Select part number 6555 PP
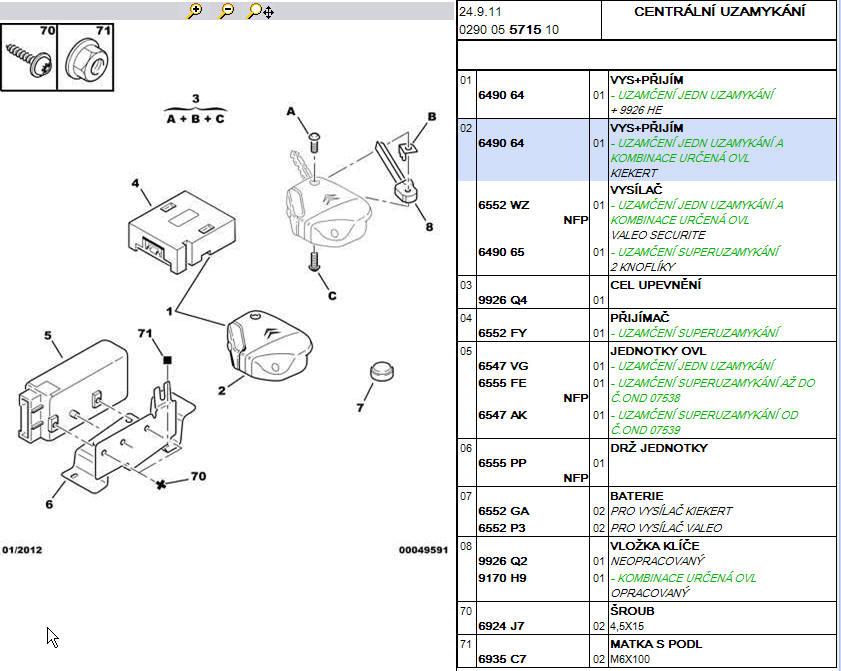 (502, 463)
